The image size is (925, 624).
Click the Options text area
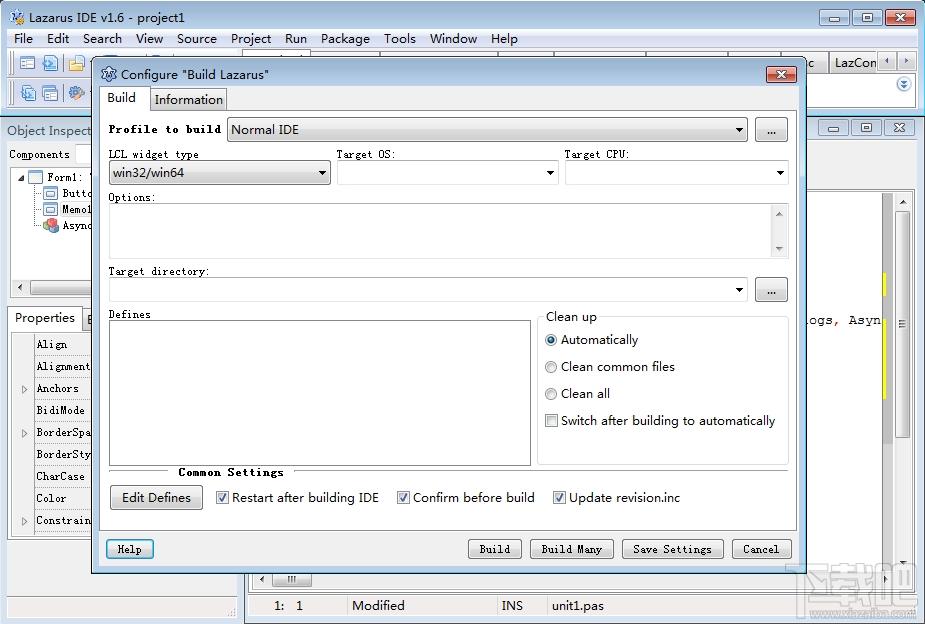pos(439,231)
